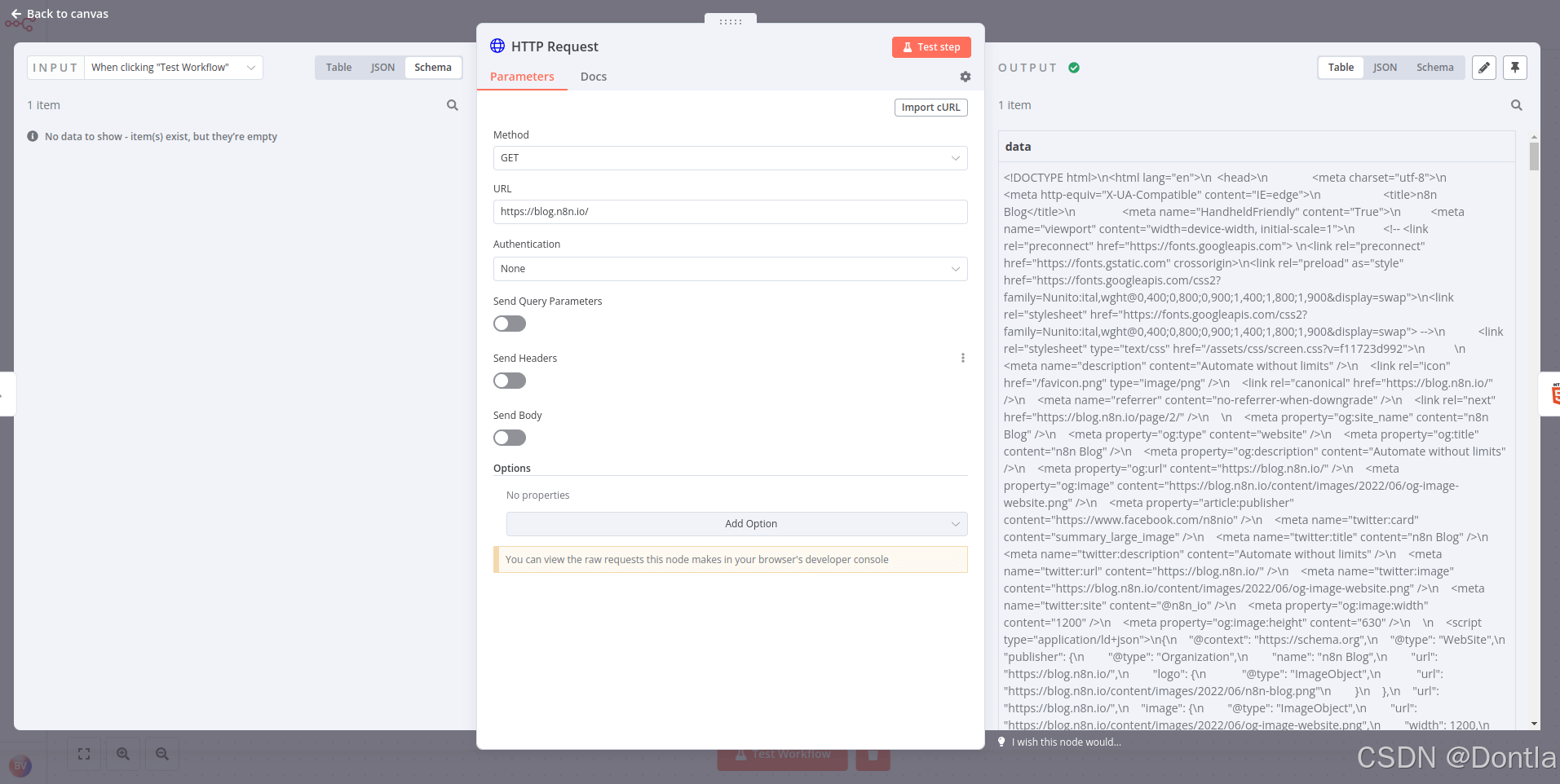The width and height of the screenshot is (1560, 784).
Task: Click the Back to canvas link
Action: [x=68, y=14]
